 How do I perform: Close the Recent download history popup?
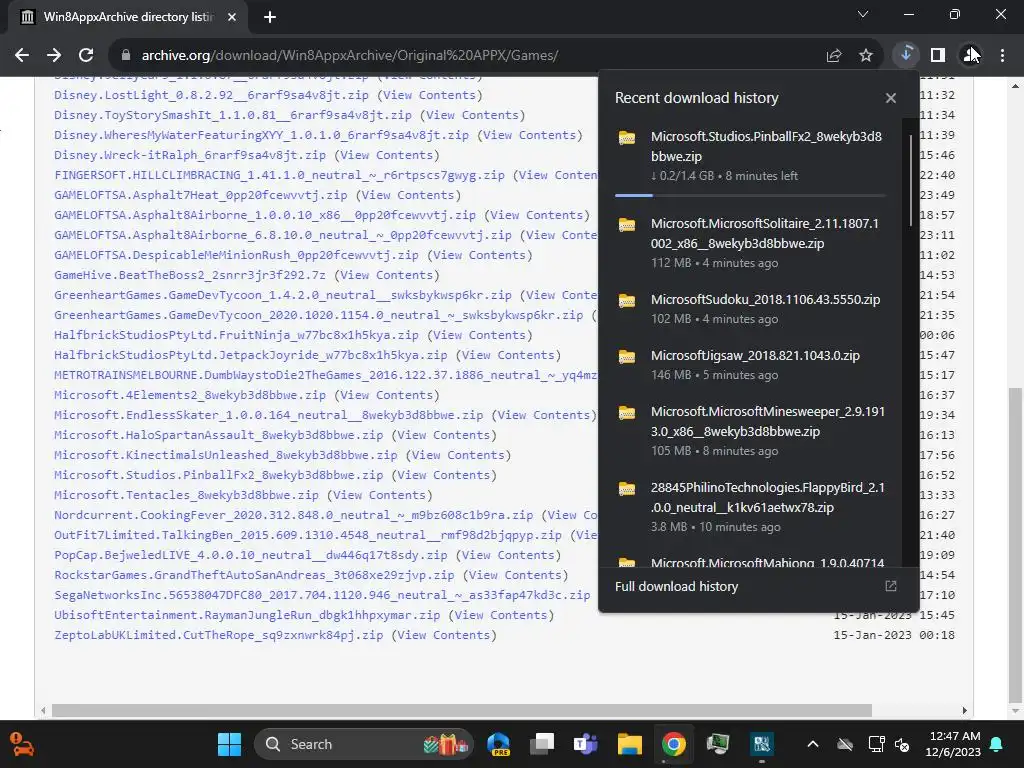click(x=890, y=98)
